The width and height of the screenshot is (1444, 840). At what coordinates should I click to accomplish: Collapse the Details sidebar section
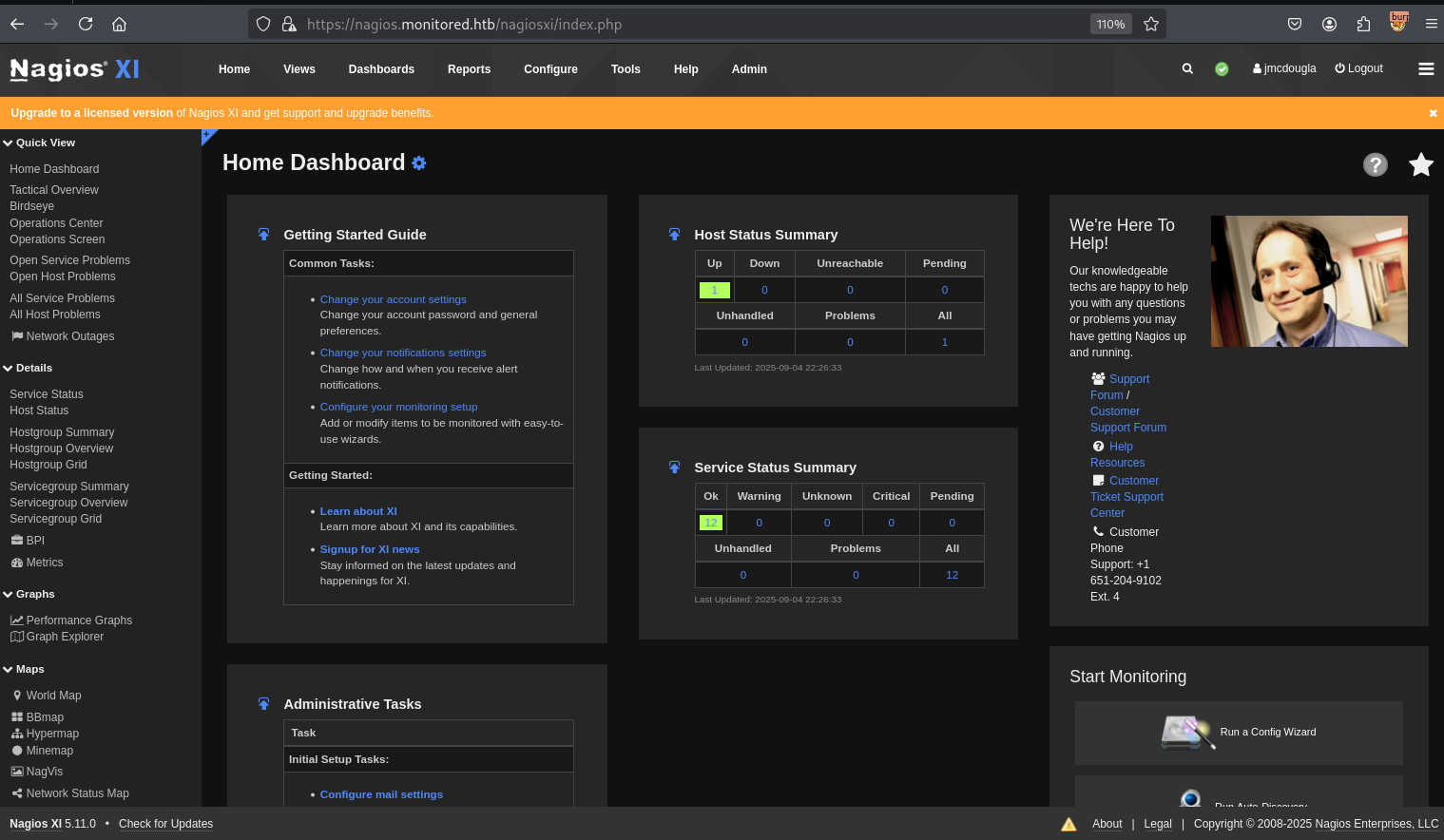click(x=28, y=368)
